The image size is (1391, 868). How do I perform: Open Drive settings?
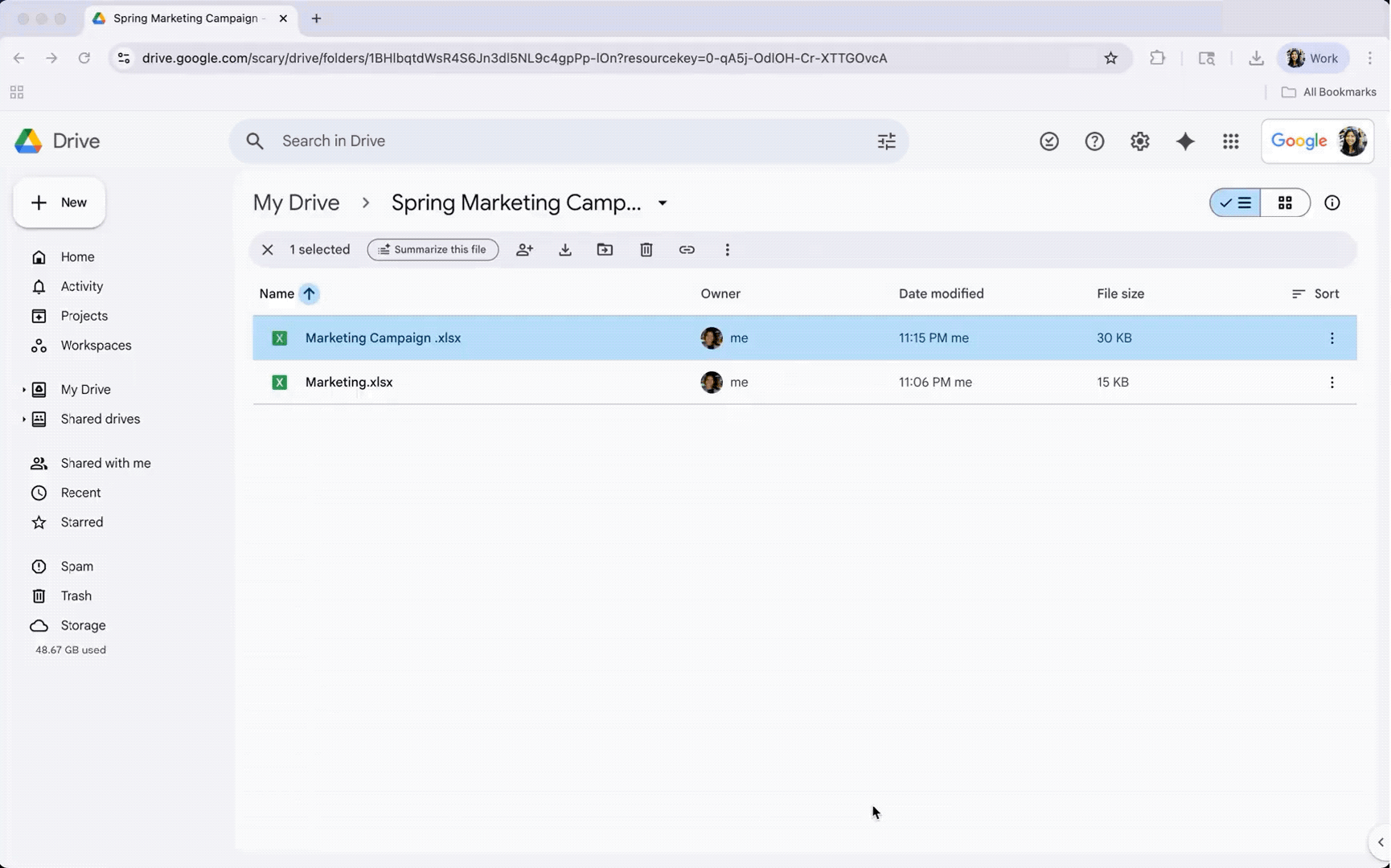pos(1139,141)
